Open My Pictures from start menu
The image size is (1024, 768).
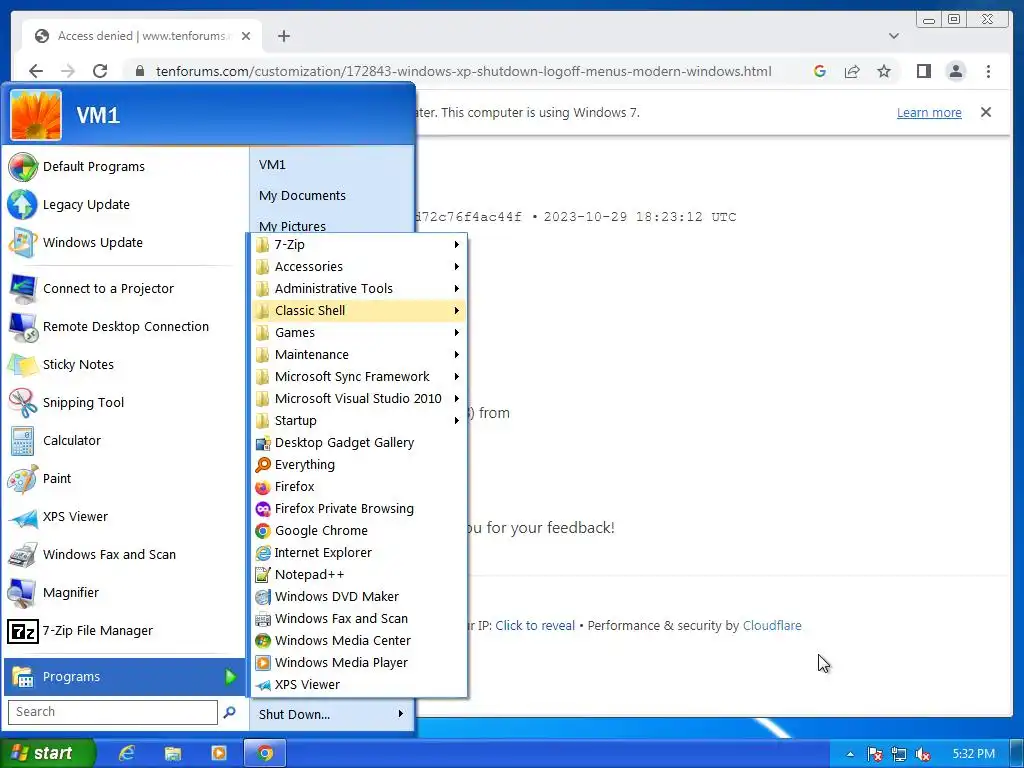pos(331,225)
